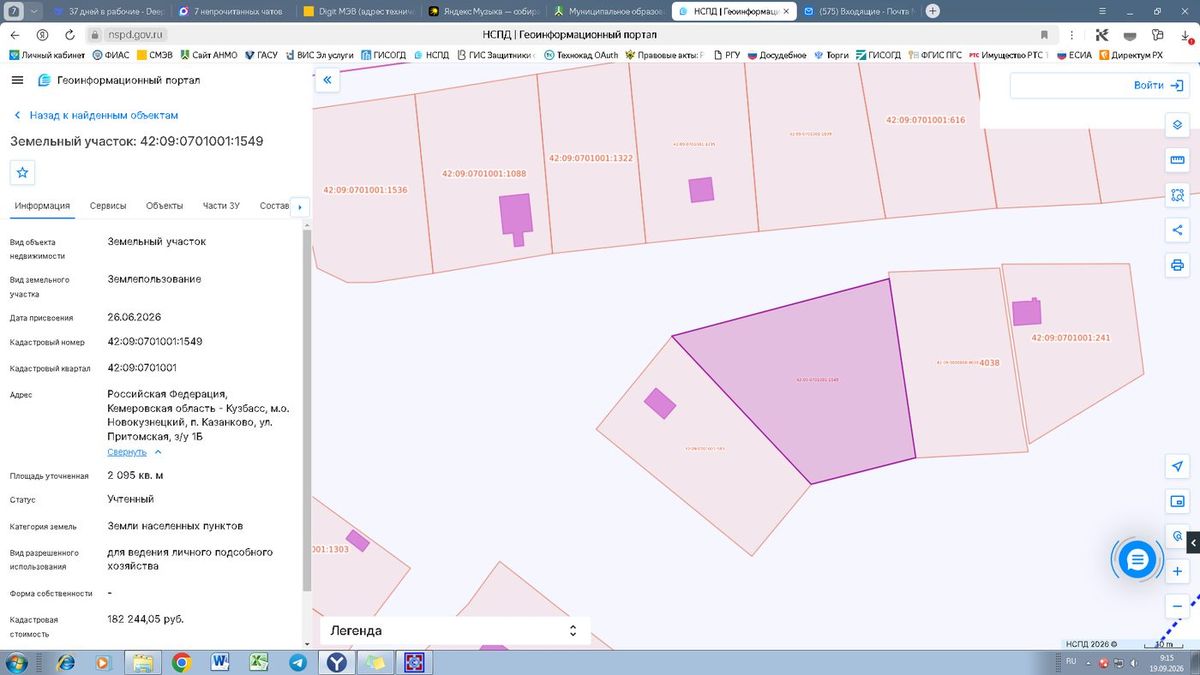Click Назад к найденным объектам link

click(96, 115)
